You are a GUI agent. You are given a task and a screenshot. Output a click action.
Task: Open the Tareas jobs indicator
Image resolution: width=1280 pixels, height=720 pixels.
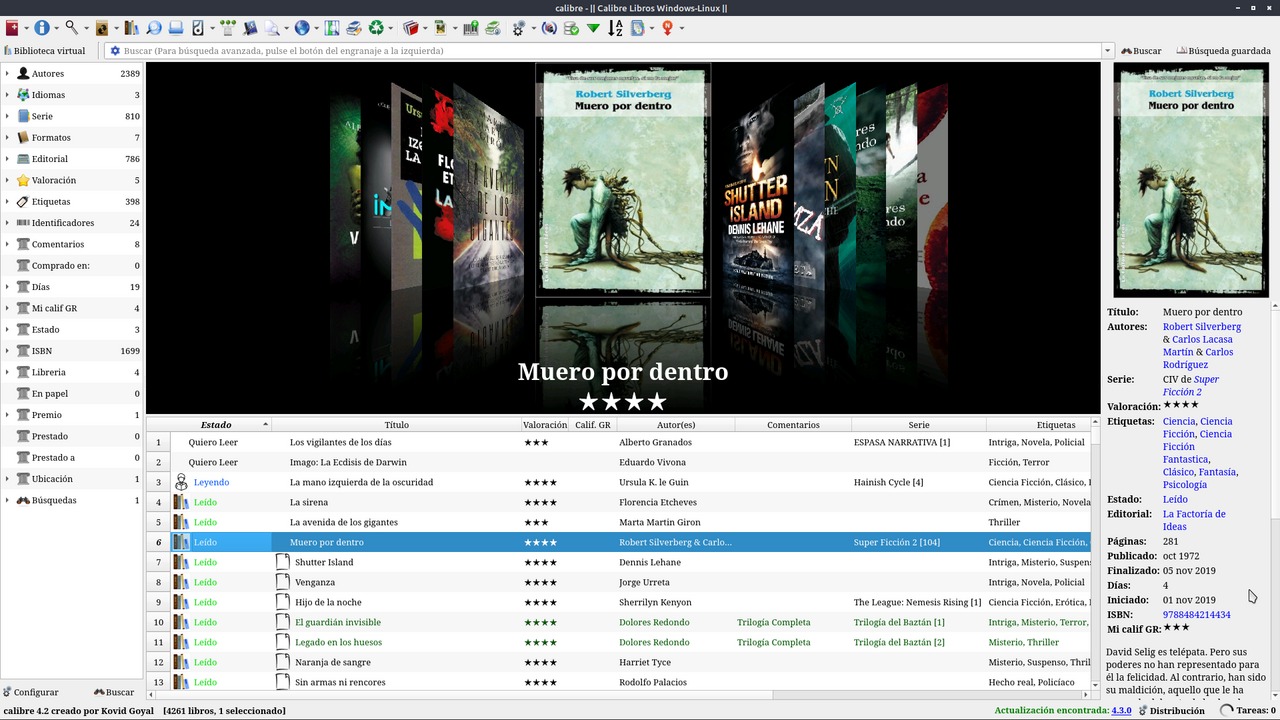(x=1247, y=711)
